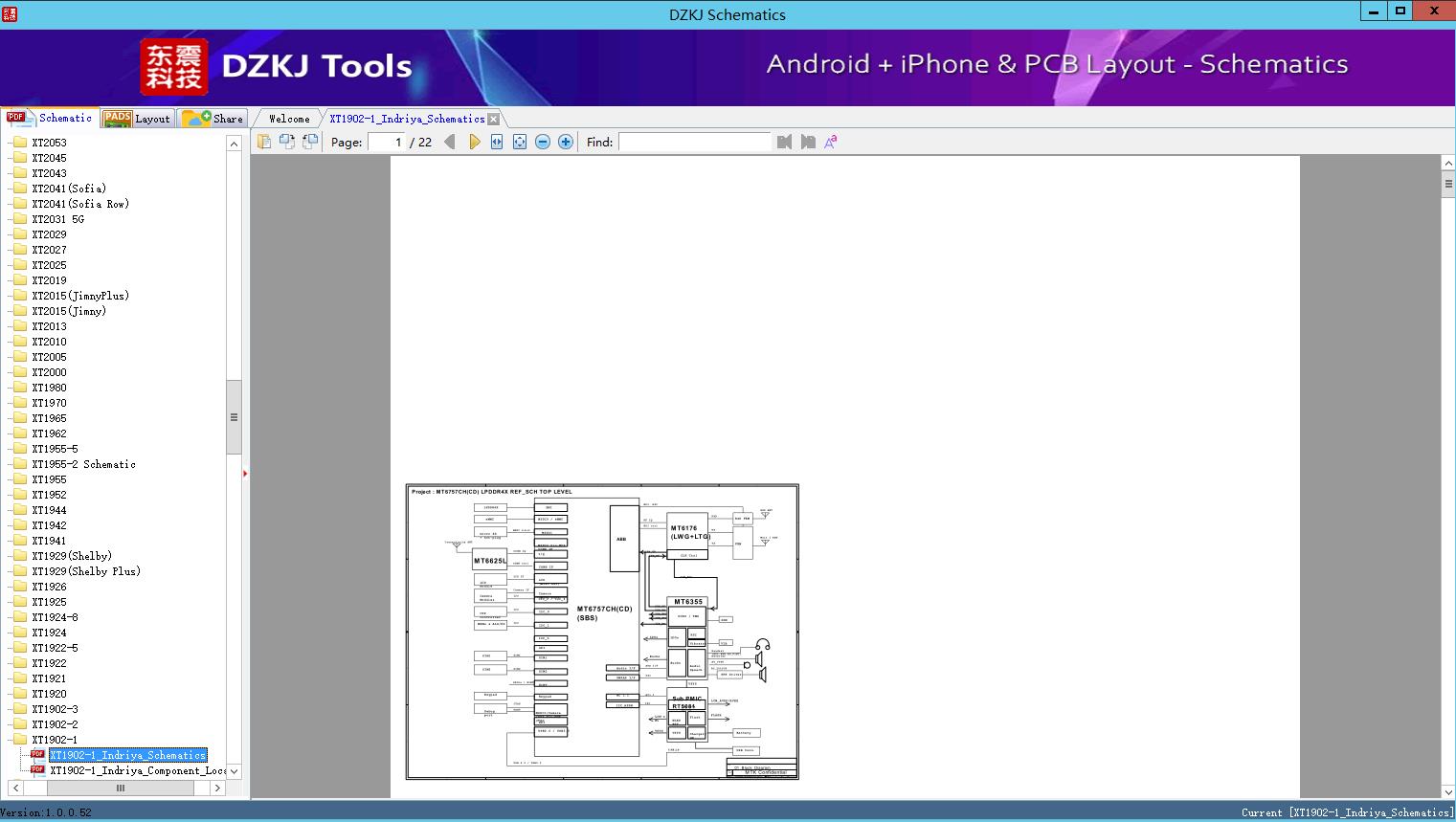Switch to the Layout tab
Image resolution: width=1456 pixels, height=822 pixels.
click(x=138, y=119)
